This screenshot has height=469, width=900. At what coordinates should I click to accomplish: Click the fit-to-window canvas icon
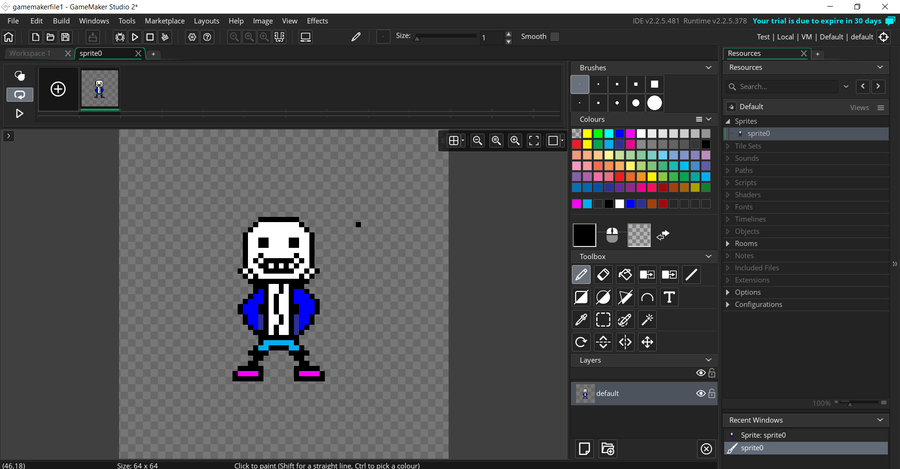click(534, 141)
